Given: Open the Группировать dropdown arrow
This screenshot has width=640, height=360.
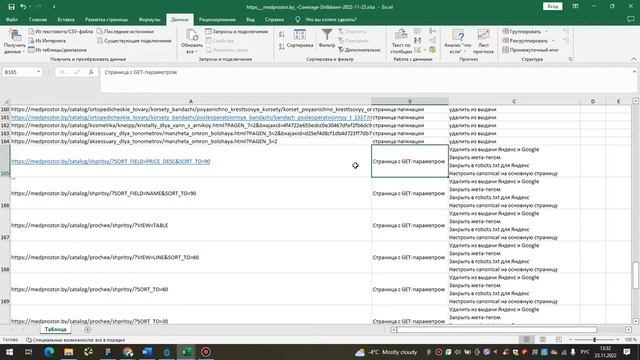Looking at the screenshot, I should click(x=547, y=31).
